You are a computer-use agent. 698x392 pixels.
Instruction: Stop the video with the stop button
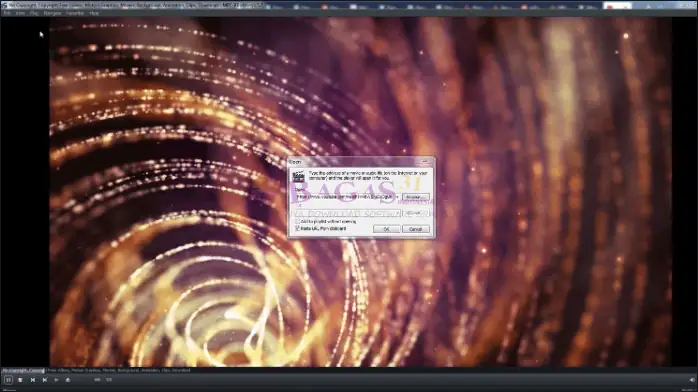click(20, 380)
